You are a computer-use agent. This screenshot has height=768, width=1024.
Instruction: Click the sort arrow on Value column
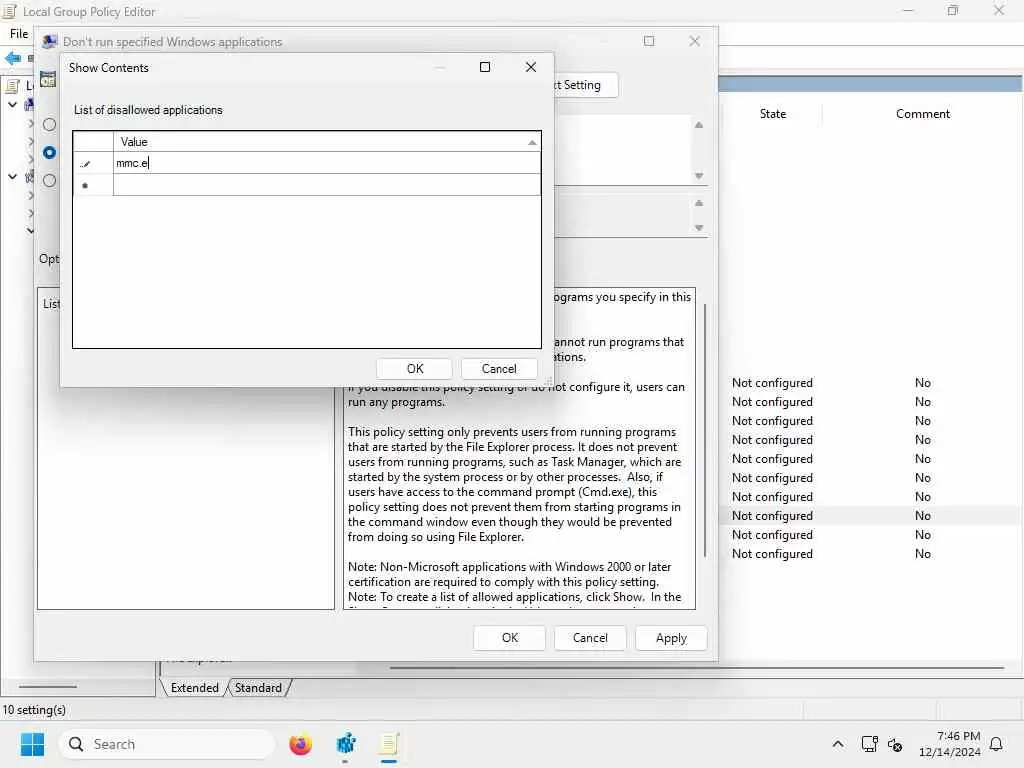[x=532, y=142]
